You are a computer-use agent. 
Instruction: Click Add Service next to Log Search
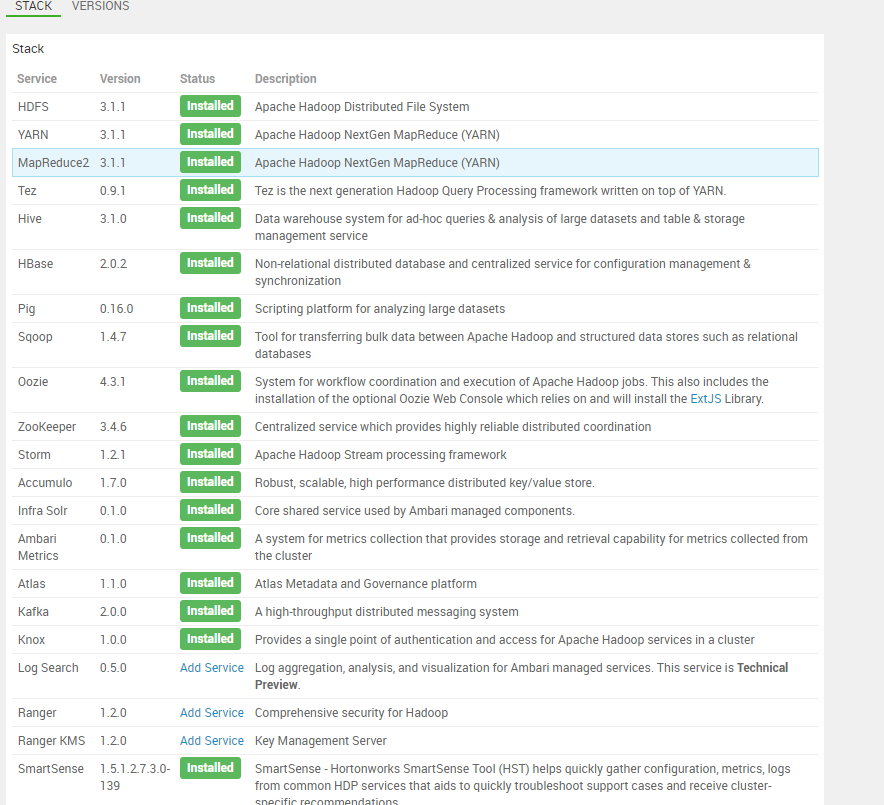pos(211,667)
